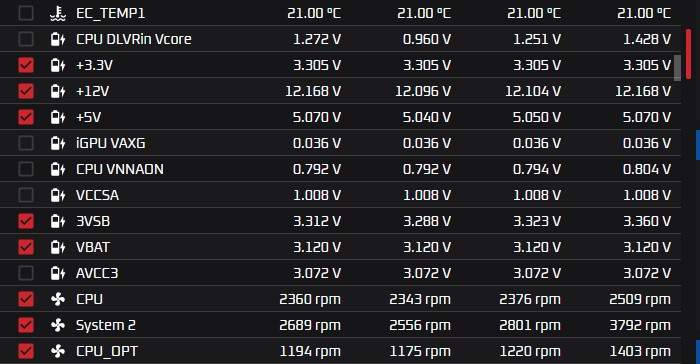Click the fan icon beside System 2
Viewport: 700px width, 364px height.
tap(58, 325)
